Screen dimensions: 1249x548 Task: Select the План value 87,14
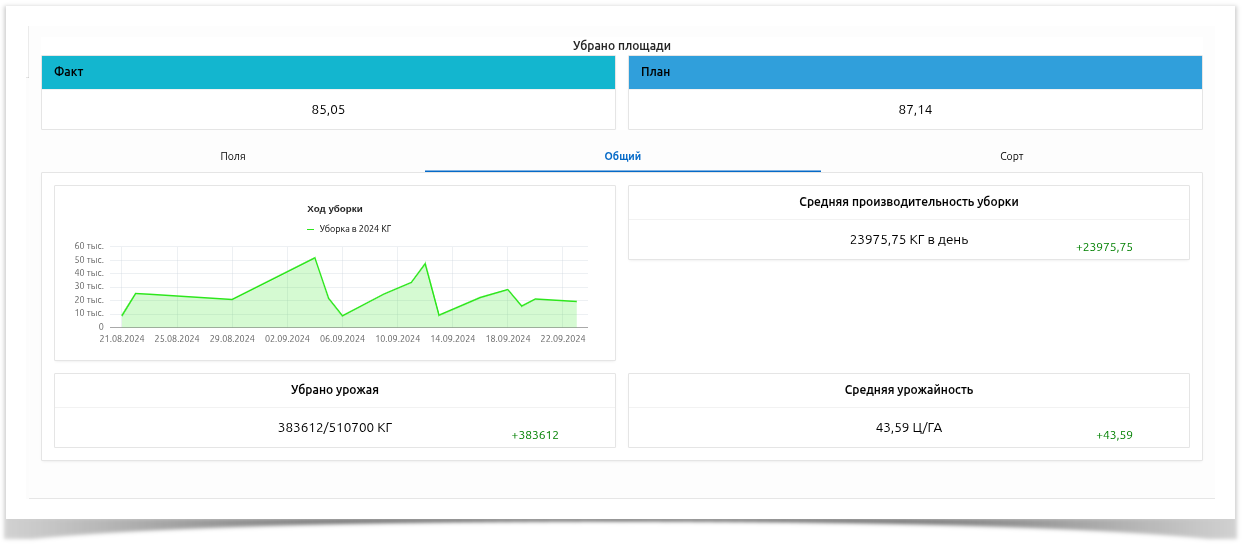[915, 110]
